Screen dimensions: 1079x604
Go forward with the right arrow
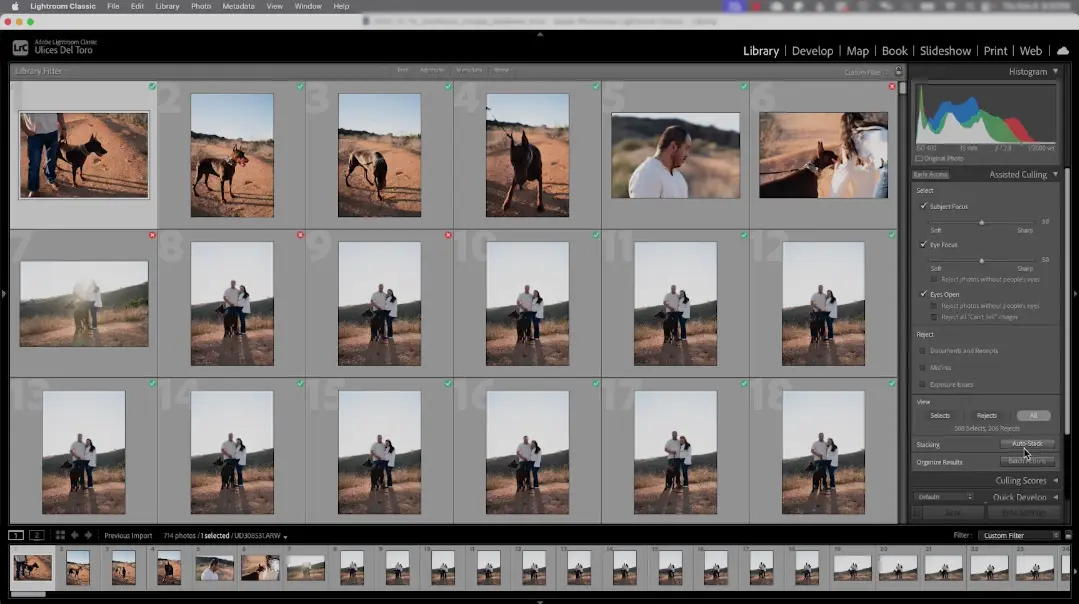[x=88, y=535]
